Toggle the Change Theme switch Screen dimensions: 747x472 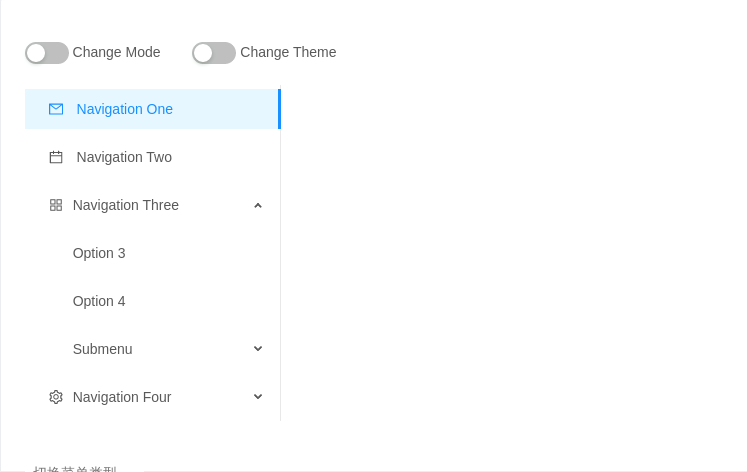coord(214,53)
